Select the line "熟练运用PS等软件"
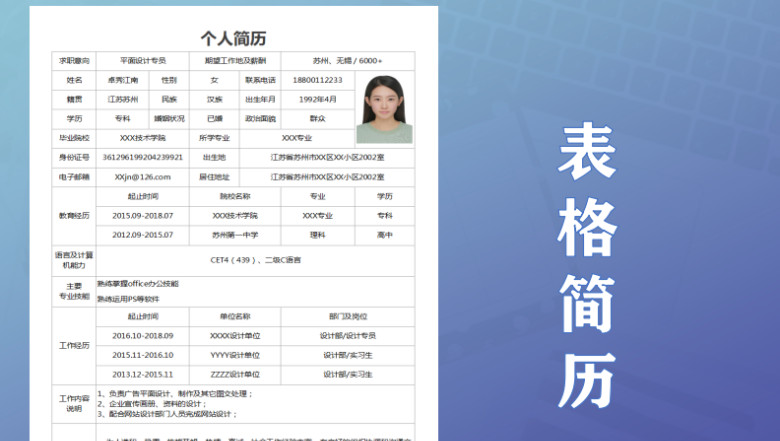Screen dimensions: 780x441 tap(128, 299)
